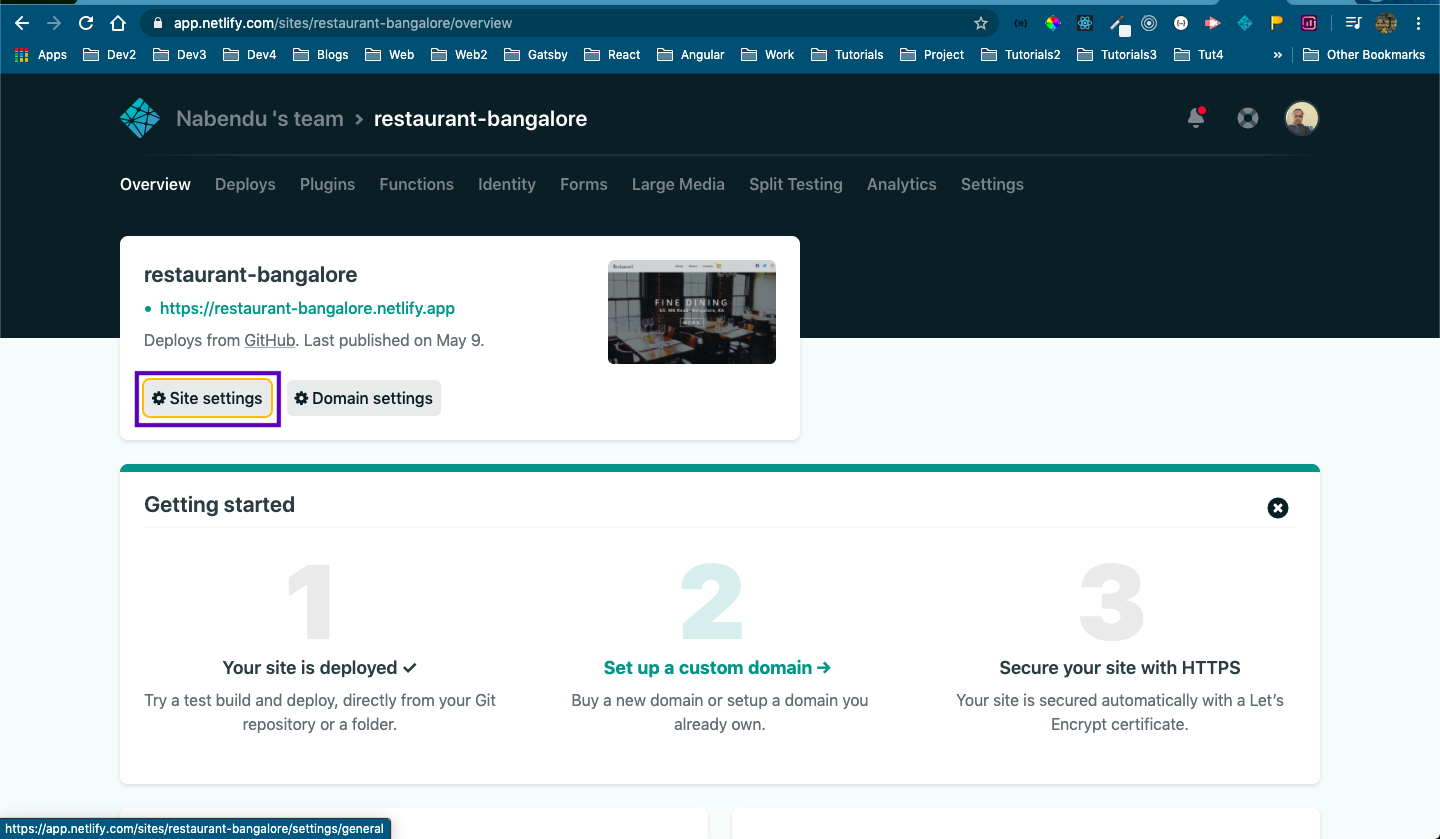The width and height of the screenshot is (1440, 839).
Task: Click Secure your site with HTTPS heading
Action: pos(1120,667)
